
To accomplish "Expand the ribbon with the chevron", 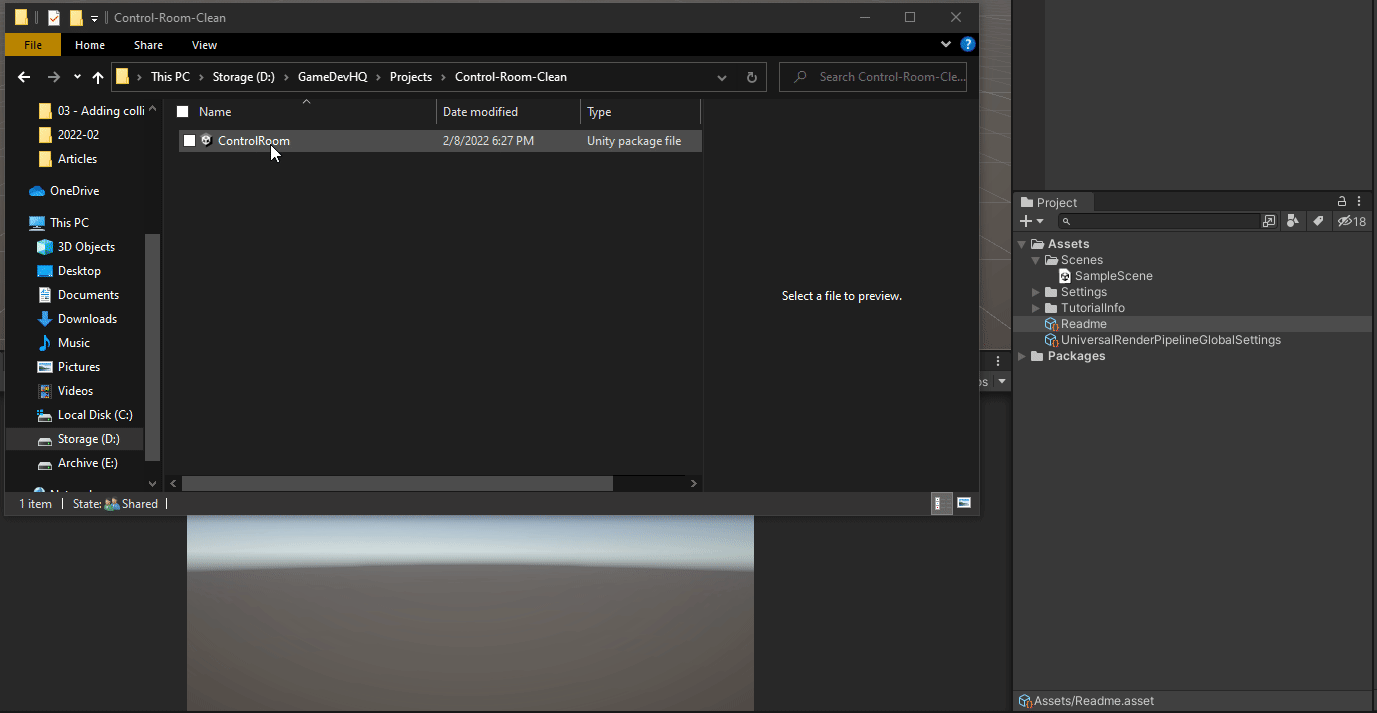I will click(x=946, y=45).
